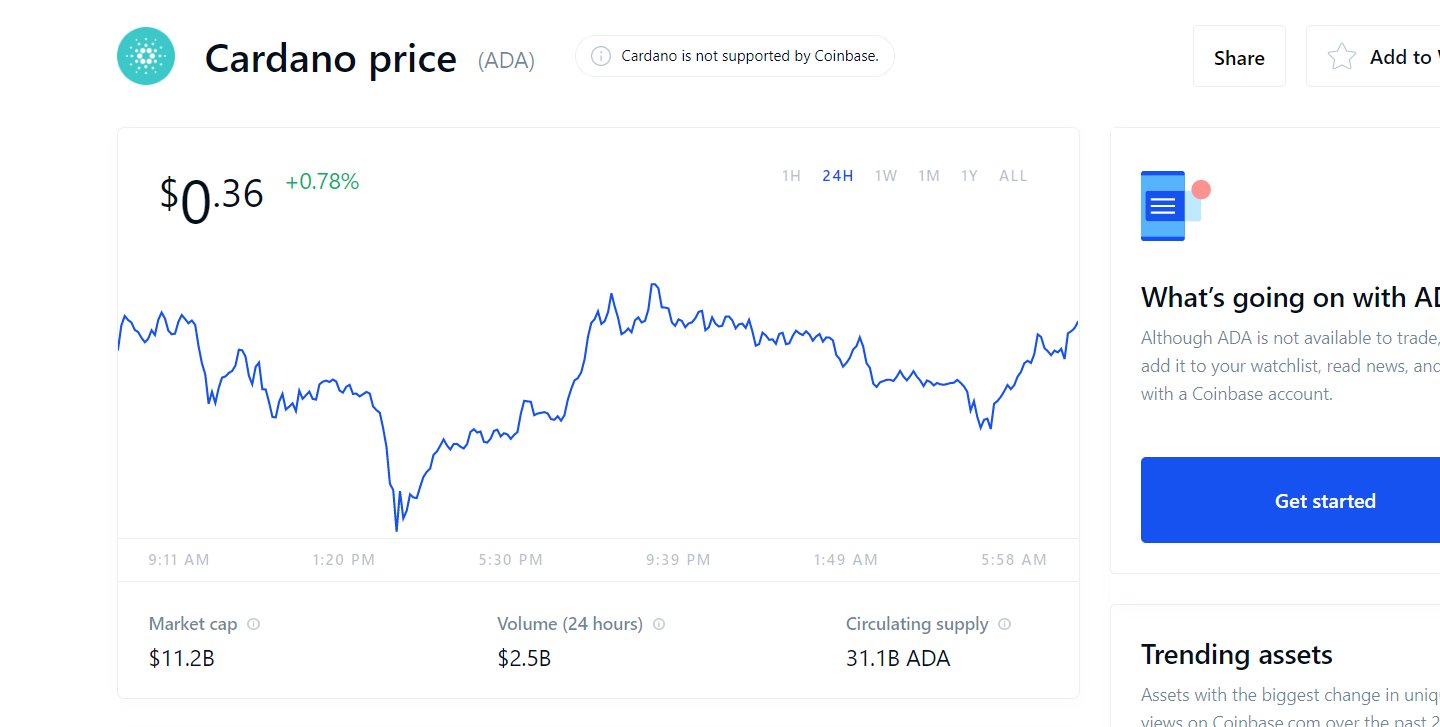Click the chart's lowest price dip point

click(397, 529)
